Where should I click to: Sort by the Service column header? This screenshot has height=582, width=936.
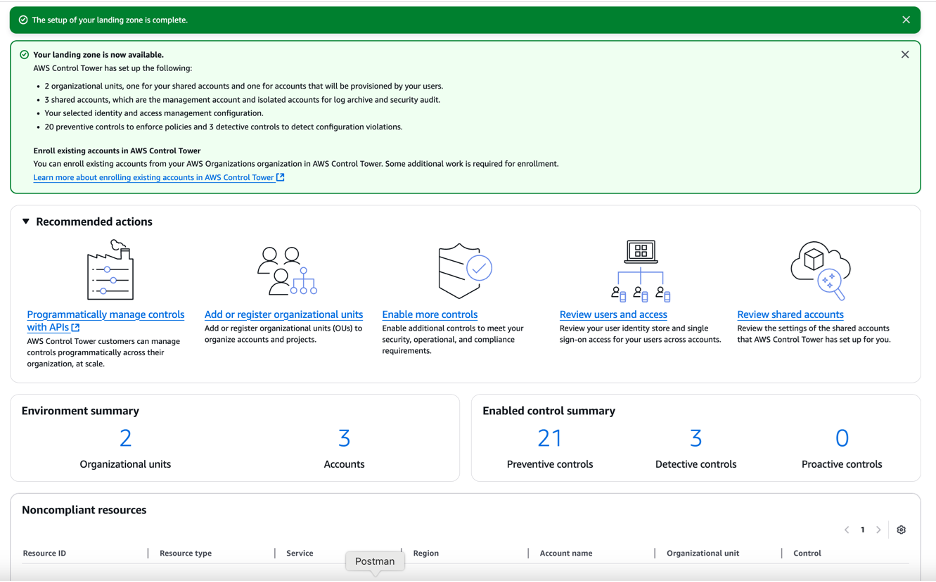pos(300,553)
